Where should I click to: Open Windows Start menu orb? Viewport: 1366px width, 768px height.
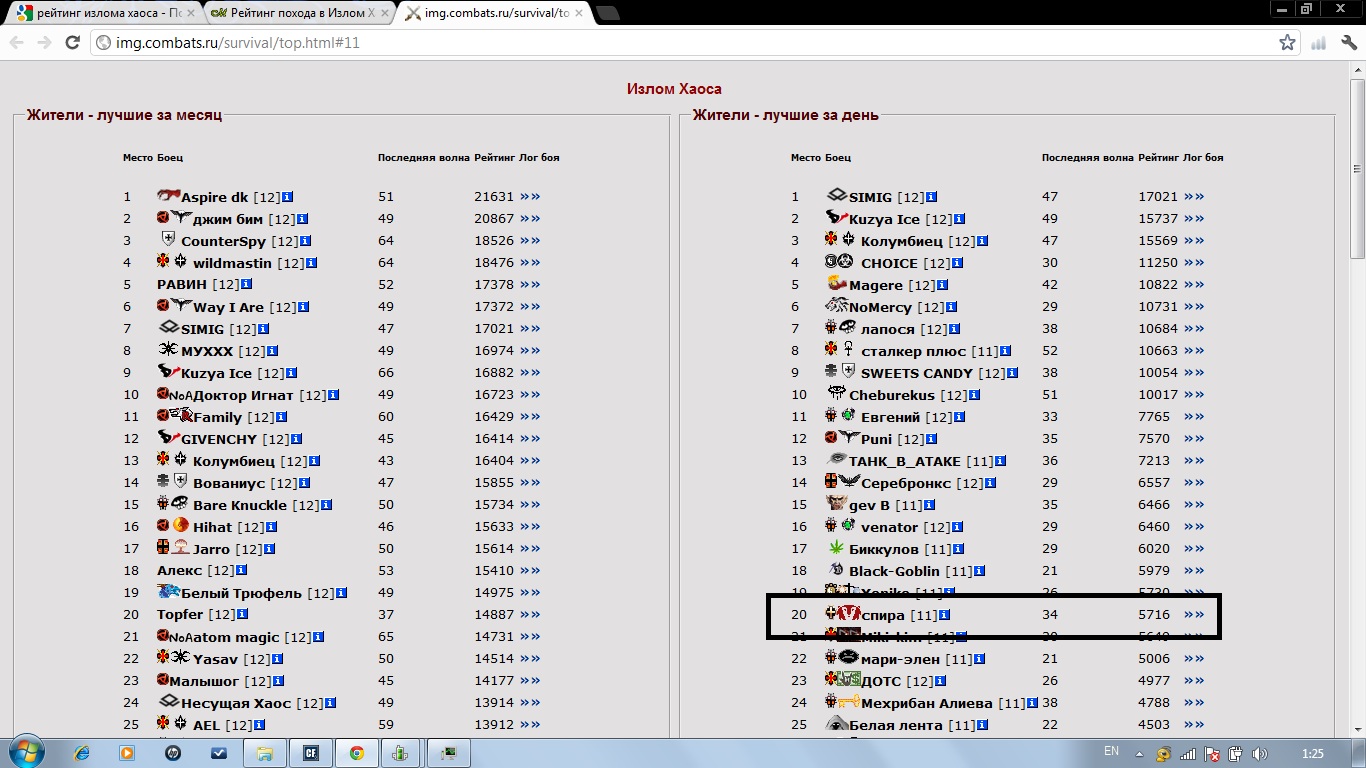click(x=25, y=752)
